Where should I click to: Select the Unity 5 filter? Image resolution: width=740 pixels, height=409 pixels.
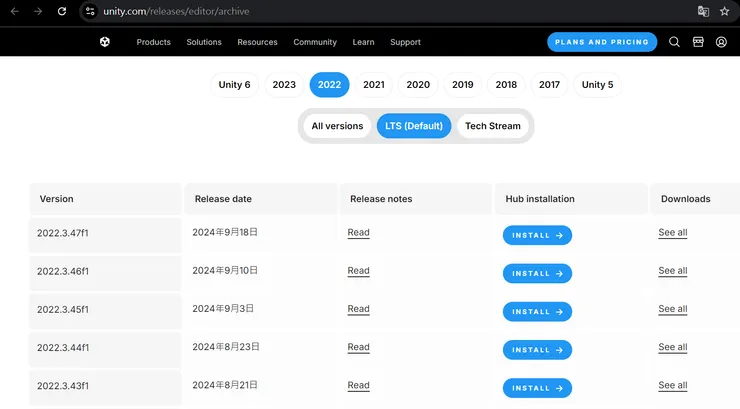tap(597, 85)
